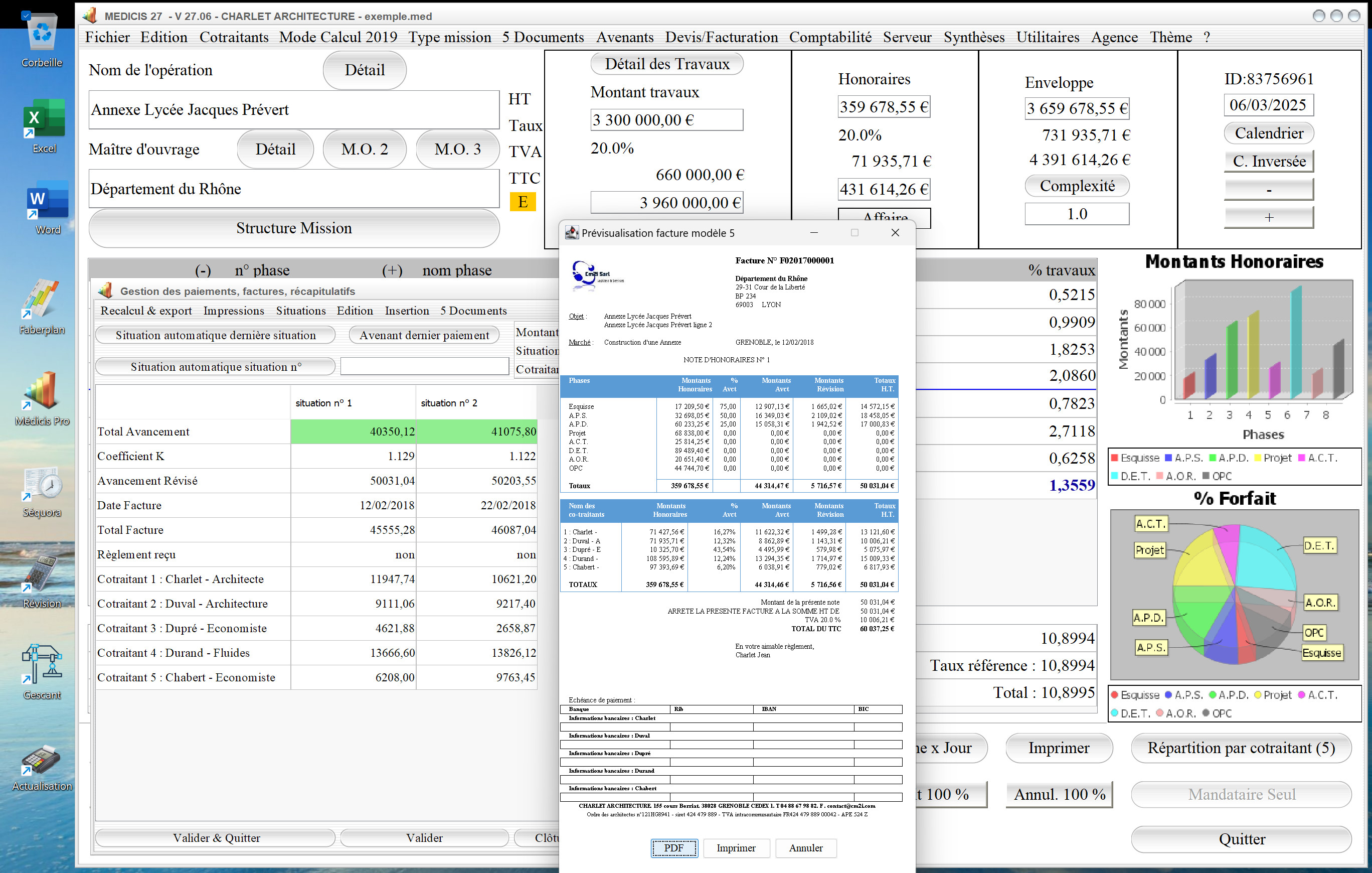Click the plus stepper button under date
The width and height of the screenshot is (1372, 873).
coord(1269,217)
